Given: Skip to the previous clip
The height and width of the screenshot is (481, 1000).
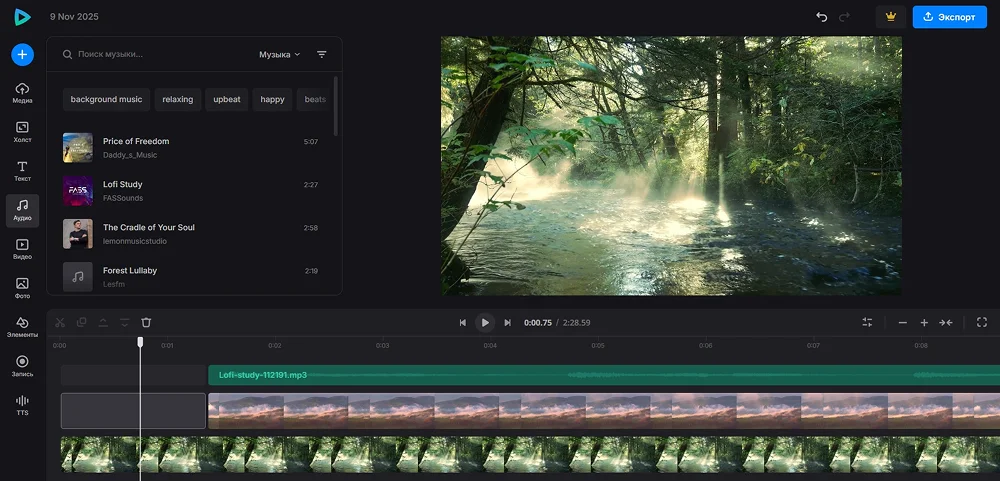Looking at the screenshot, I should (463, 323).
